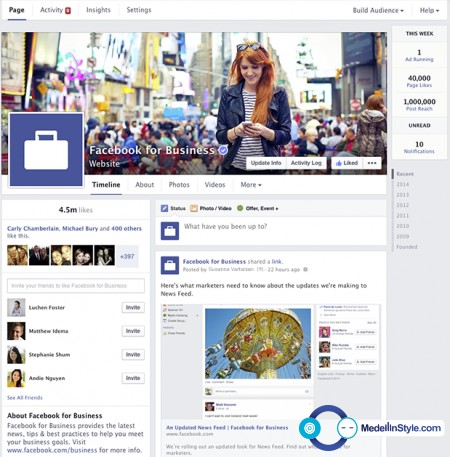Click the 22 hours ago timestamp

pos(284,269)
